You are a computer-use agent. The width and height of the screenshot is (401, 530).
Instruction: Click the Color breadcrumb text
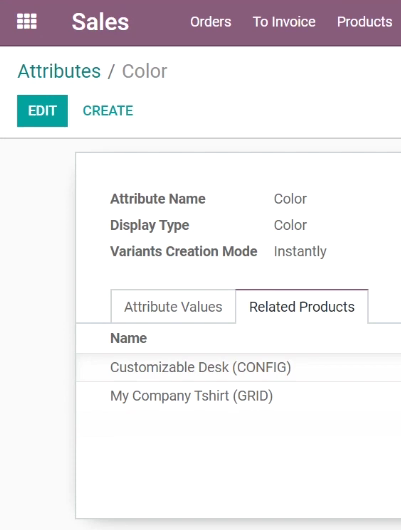(144, 71)
